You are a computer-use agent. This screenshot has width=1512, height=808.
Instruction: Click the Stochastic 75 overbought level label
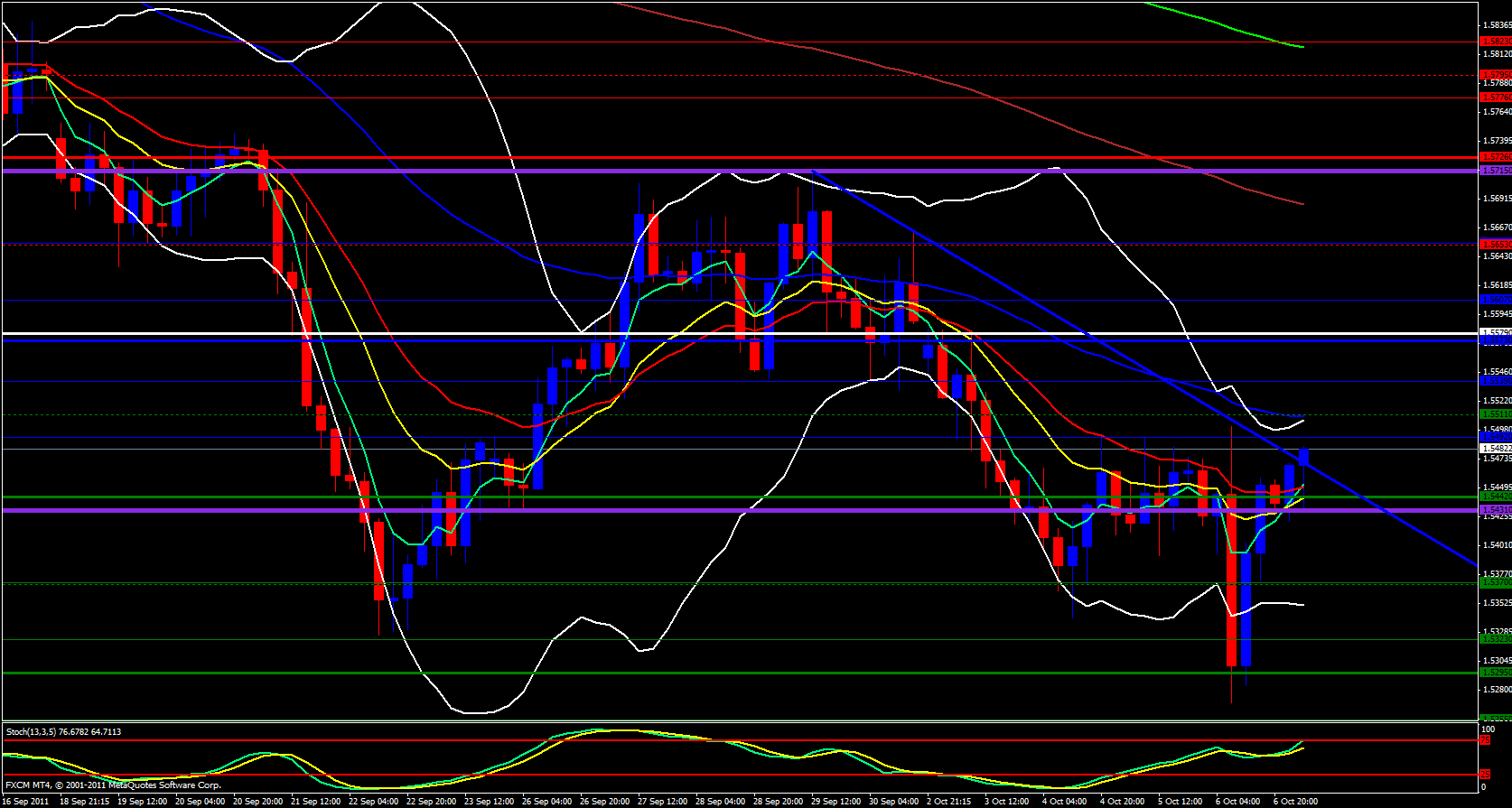(x=1485, y=740)
